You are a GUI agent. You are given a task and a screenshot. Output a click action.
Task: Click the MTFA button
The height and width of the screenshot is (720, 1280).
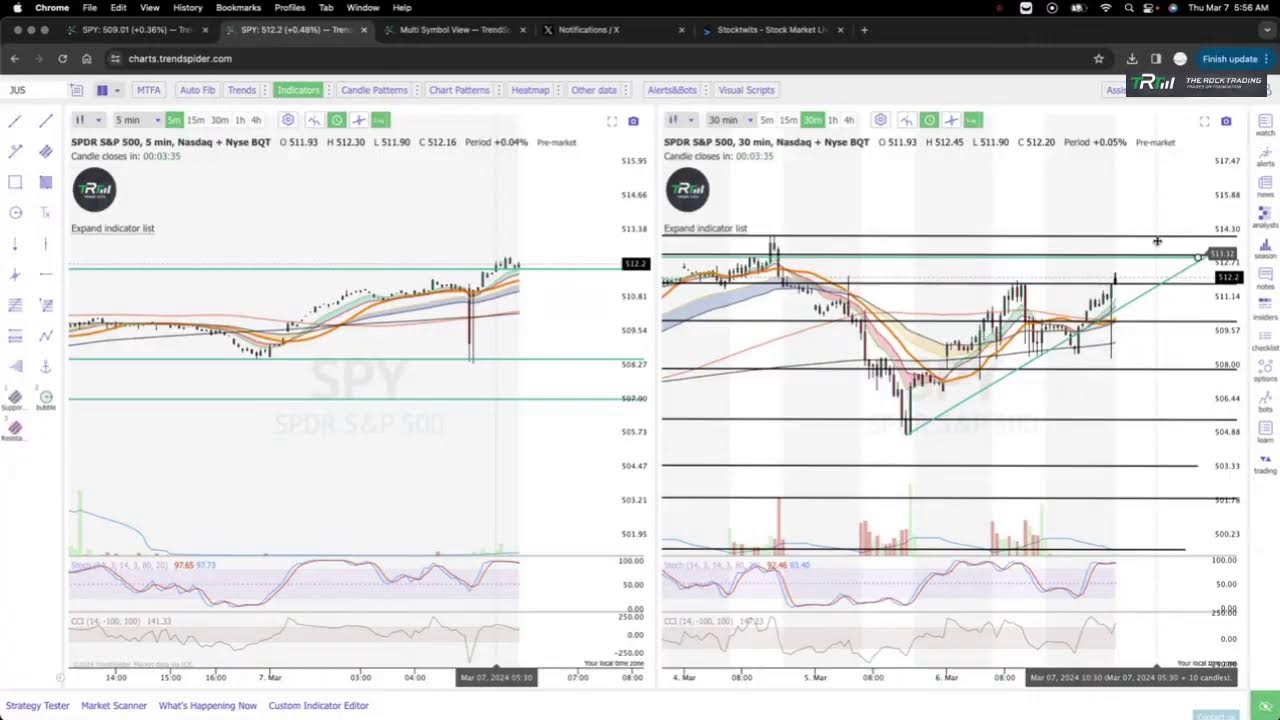(x=148, y=90)
